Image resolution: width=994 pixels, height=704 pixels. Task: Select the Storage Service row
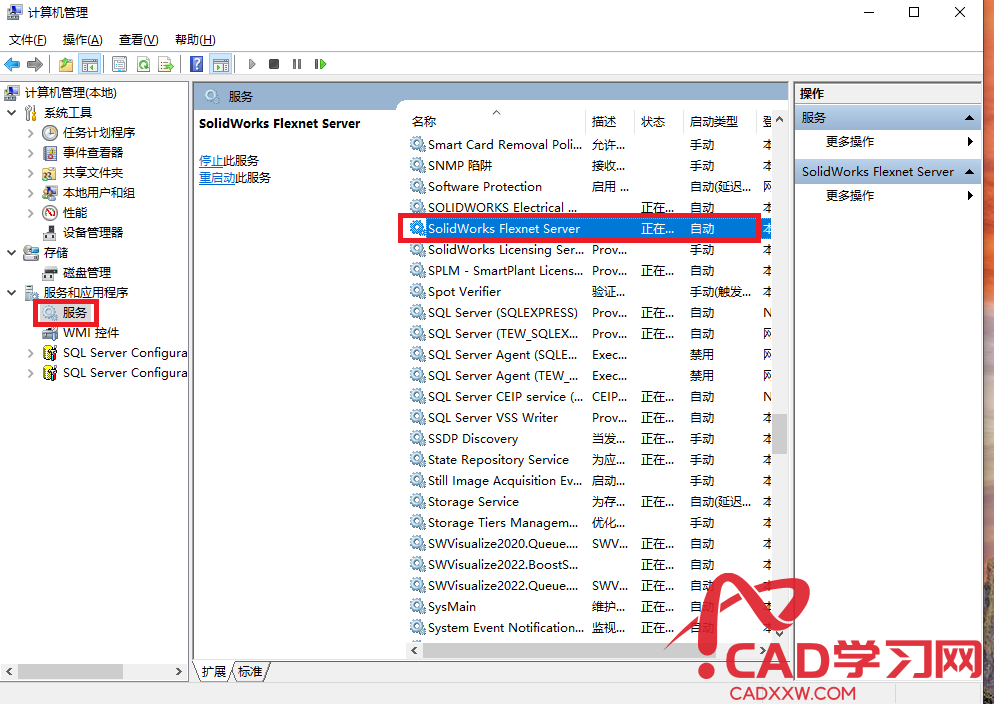click(590, 501)
